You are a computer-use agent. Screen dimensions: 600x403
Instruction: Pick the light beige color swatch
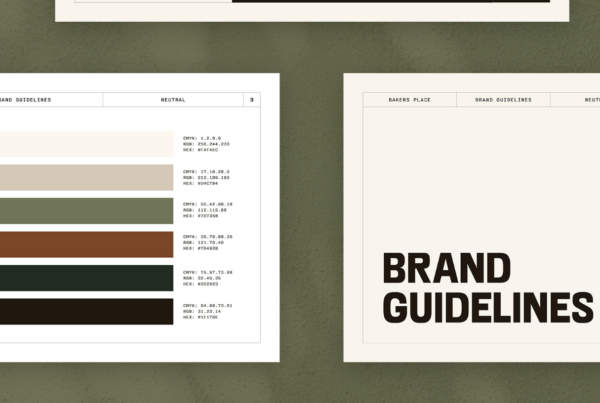click(85, 177)
